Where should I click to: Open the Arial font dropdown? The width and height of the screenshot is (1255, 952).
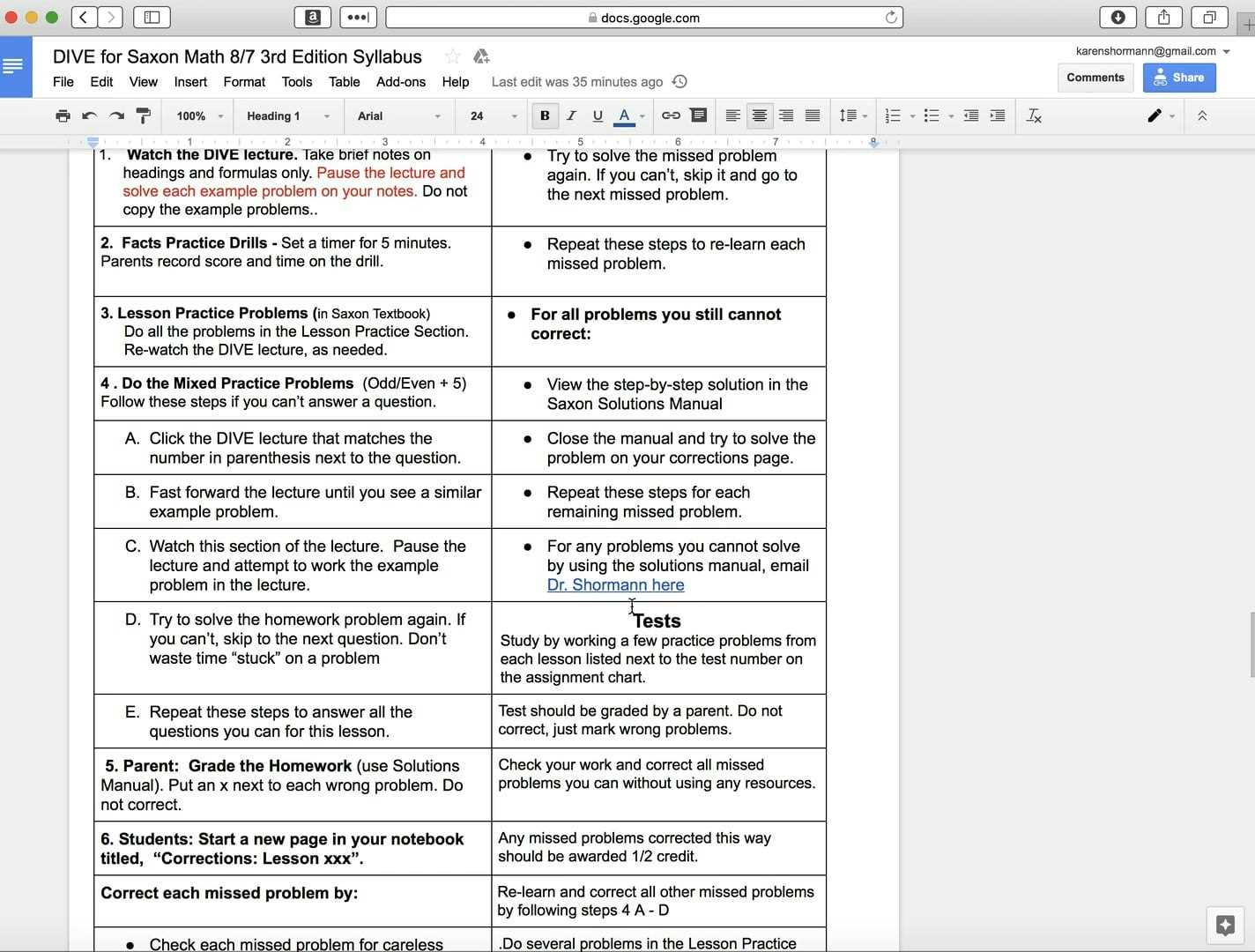pyautogui.click(x=399, y=115)
